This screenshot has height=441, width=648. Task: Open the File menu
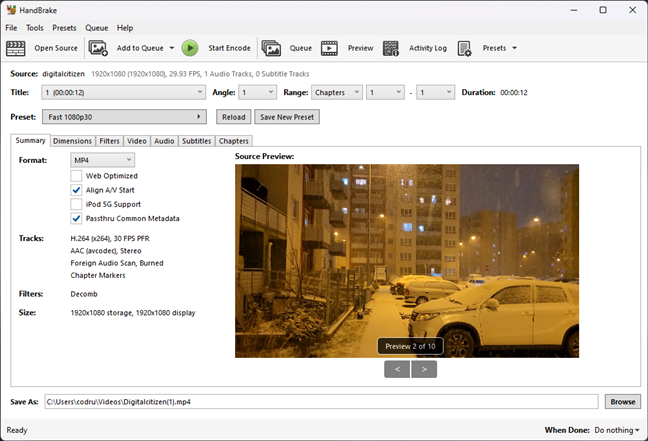pos(11,28)
